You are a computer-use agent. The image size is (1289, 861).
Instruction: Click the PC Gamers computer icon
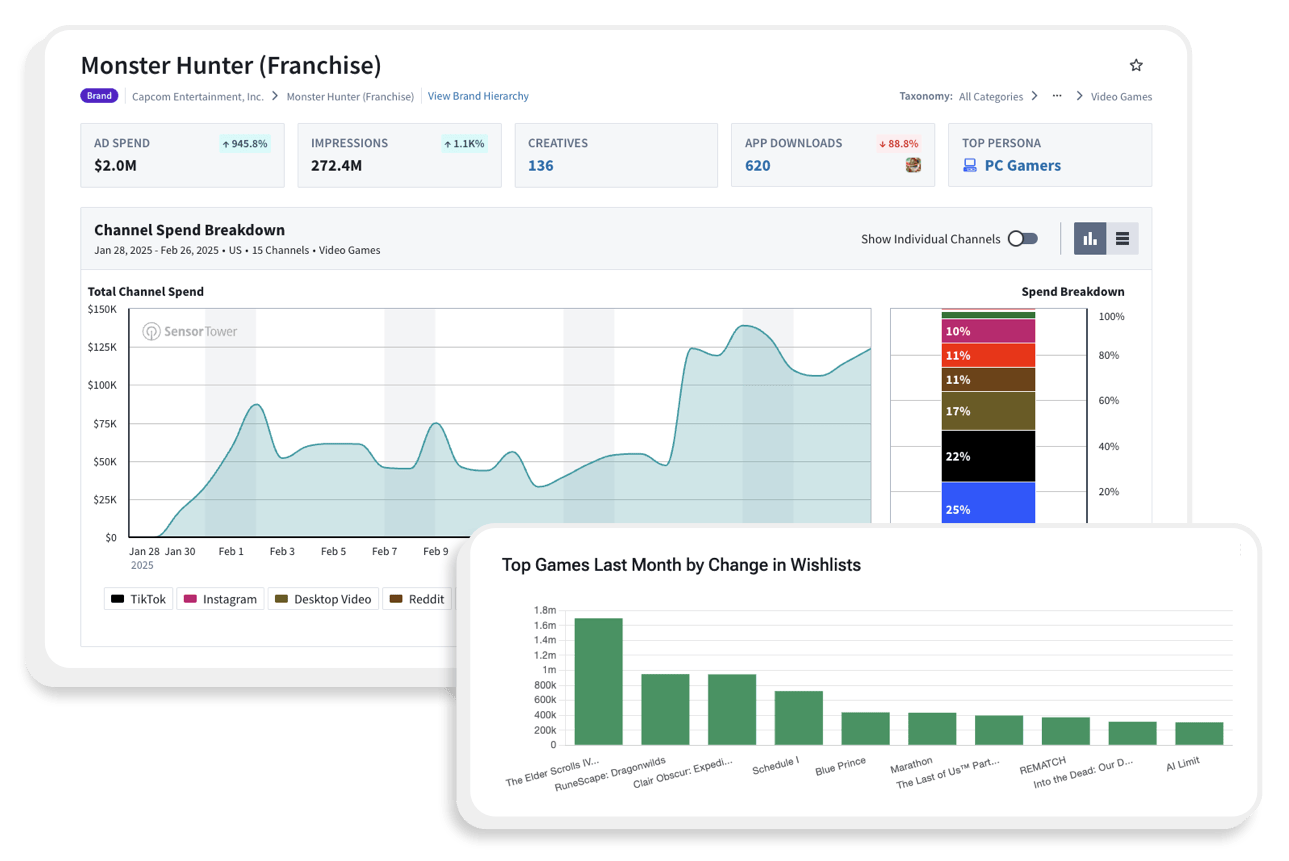tap(969, 166)
